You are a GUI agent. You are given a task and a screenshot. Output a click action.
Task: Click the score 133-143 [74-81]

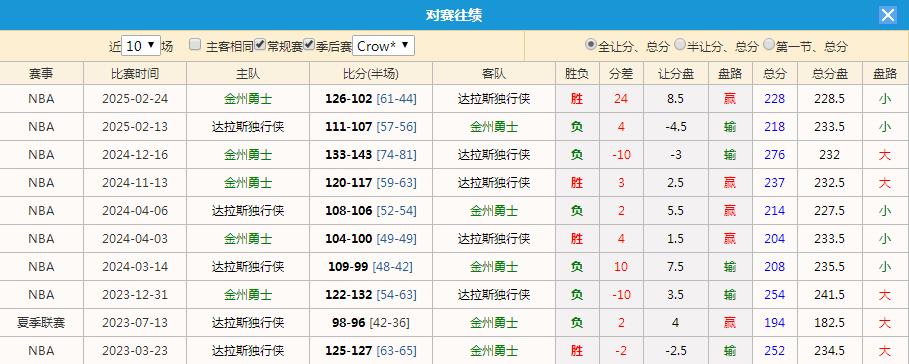pos(371,155)
